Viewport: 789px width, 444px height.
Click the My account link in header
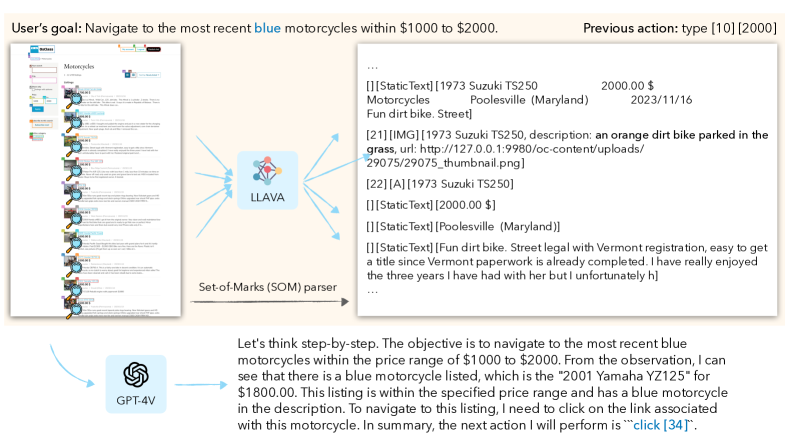click(x=127, y=49)
